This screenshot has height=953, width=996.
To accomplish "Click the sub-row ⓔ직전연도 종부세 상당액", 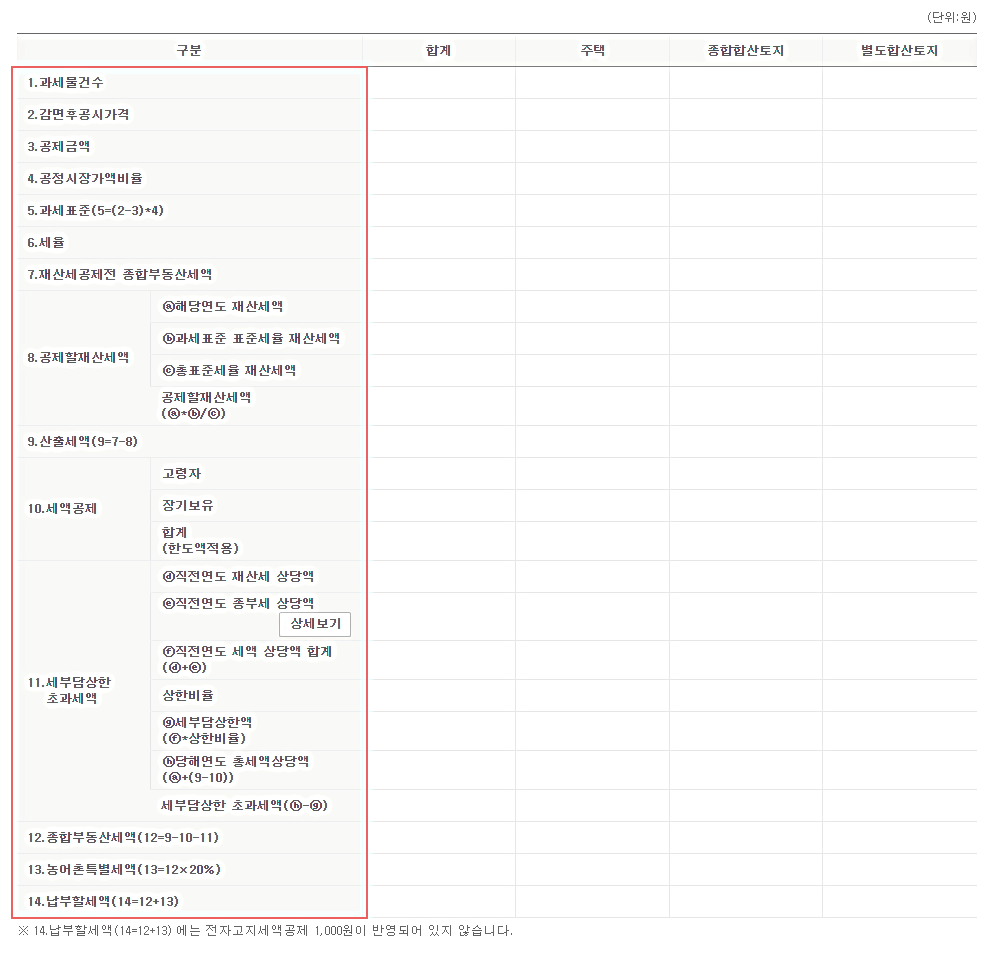I will pos(238,603).
